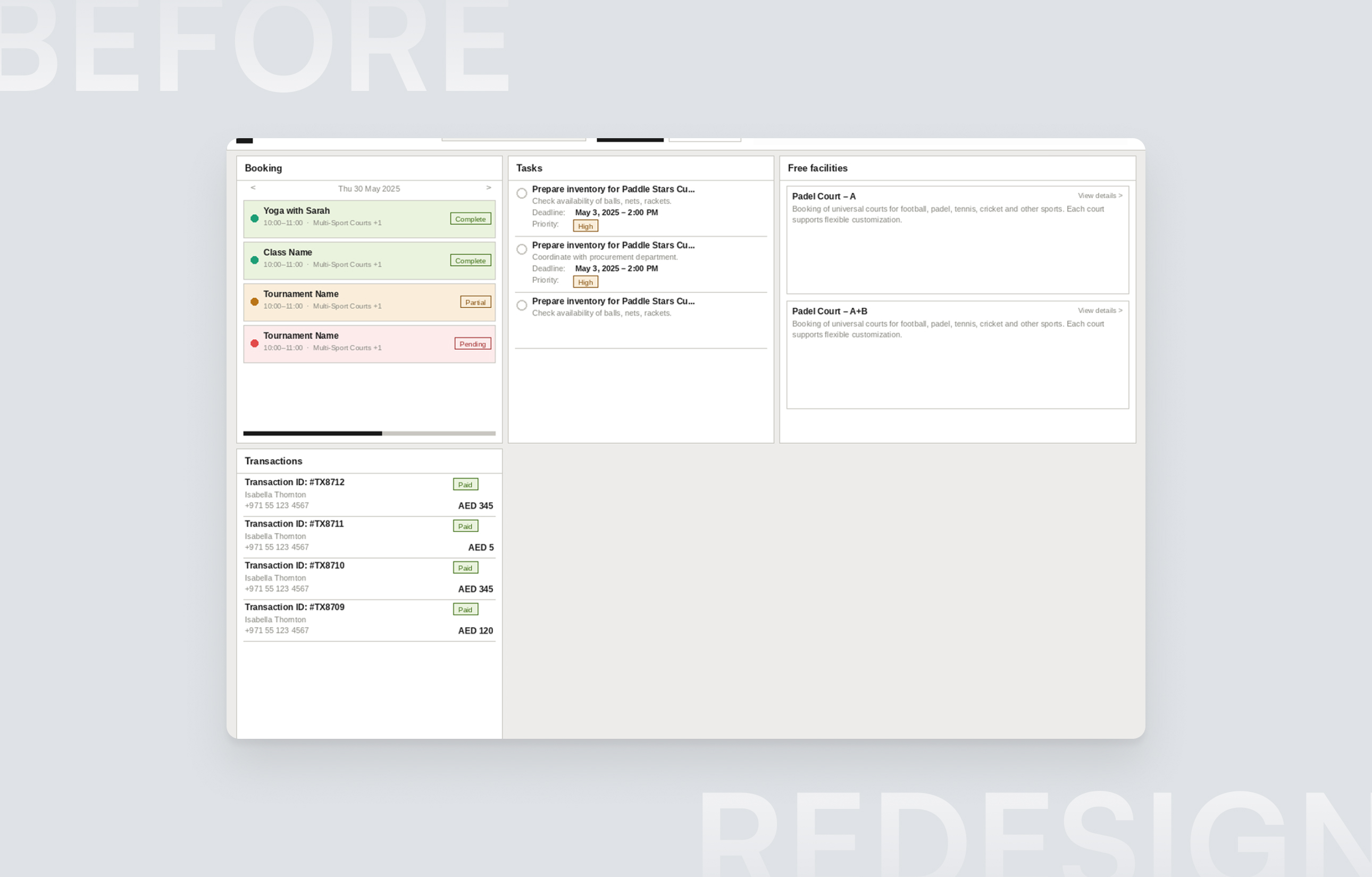1372x877 pixels.
Task: Select the 'Coordinate with procurement department.' description
Action: [605, 257]
